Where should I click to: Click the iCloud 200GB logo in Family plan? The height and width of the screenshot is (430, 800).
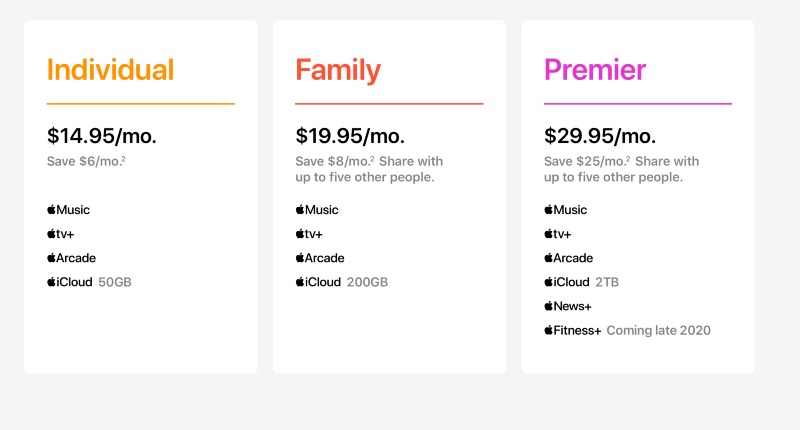(318, 282)
